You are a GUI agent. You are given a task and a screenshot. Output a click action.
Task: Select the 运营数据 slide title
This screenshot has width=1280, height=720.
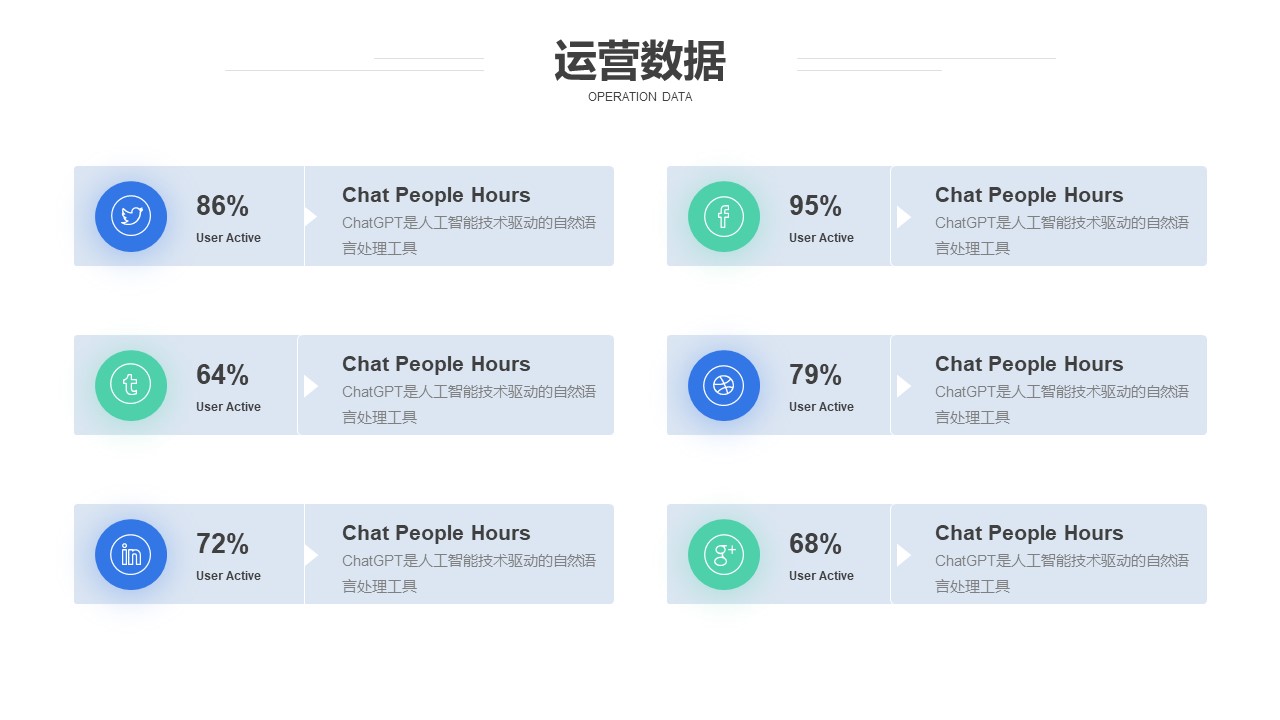pyautogui.click(x=639, y=62)
